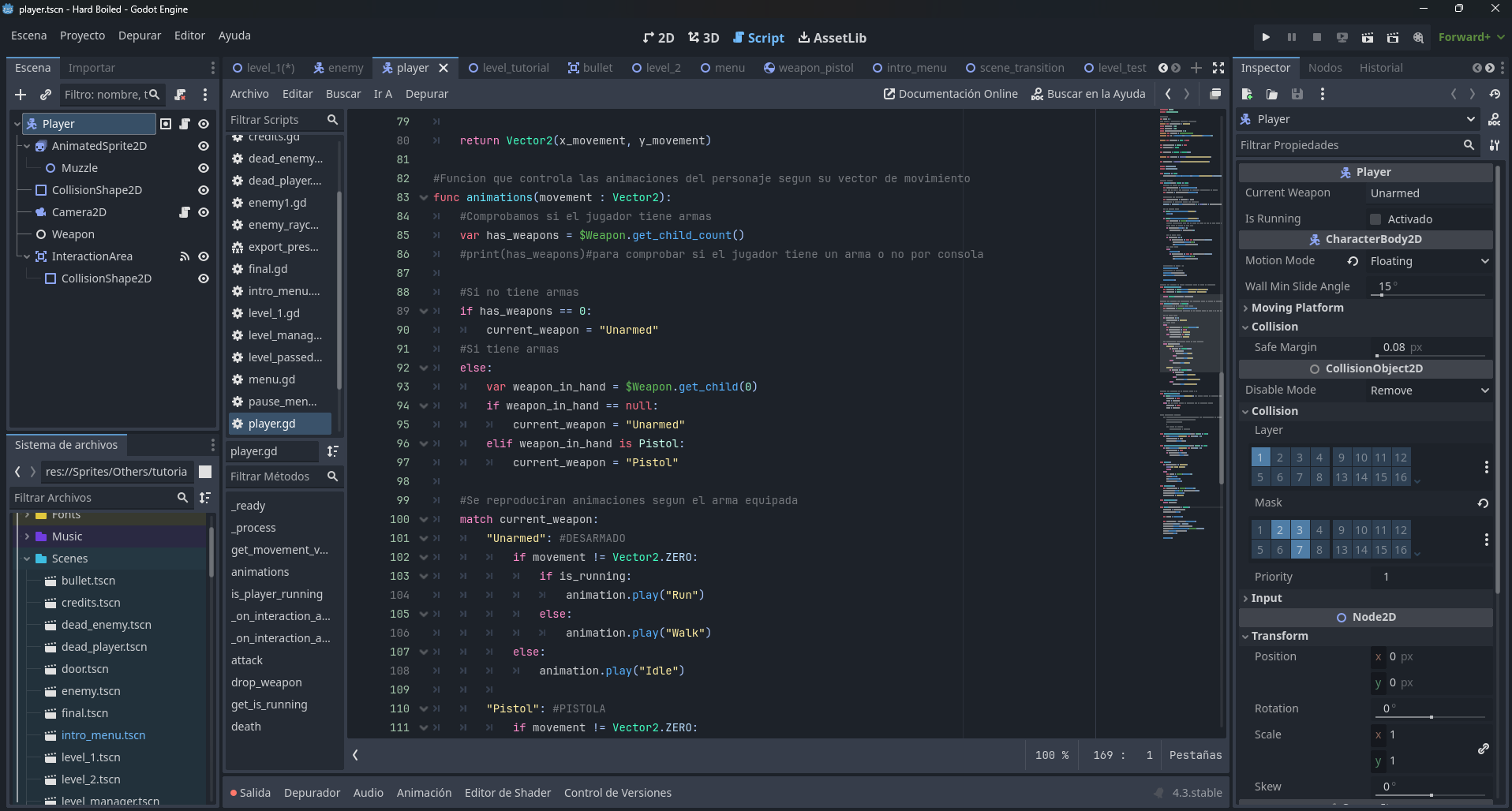Run the project with the Play button
Screen dimensions: 1512x811
1266,37
